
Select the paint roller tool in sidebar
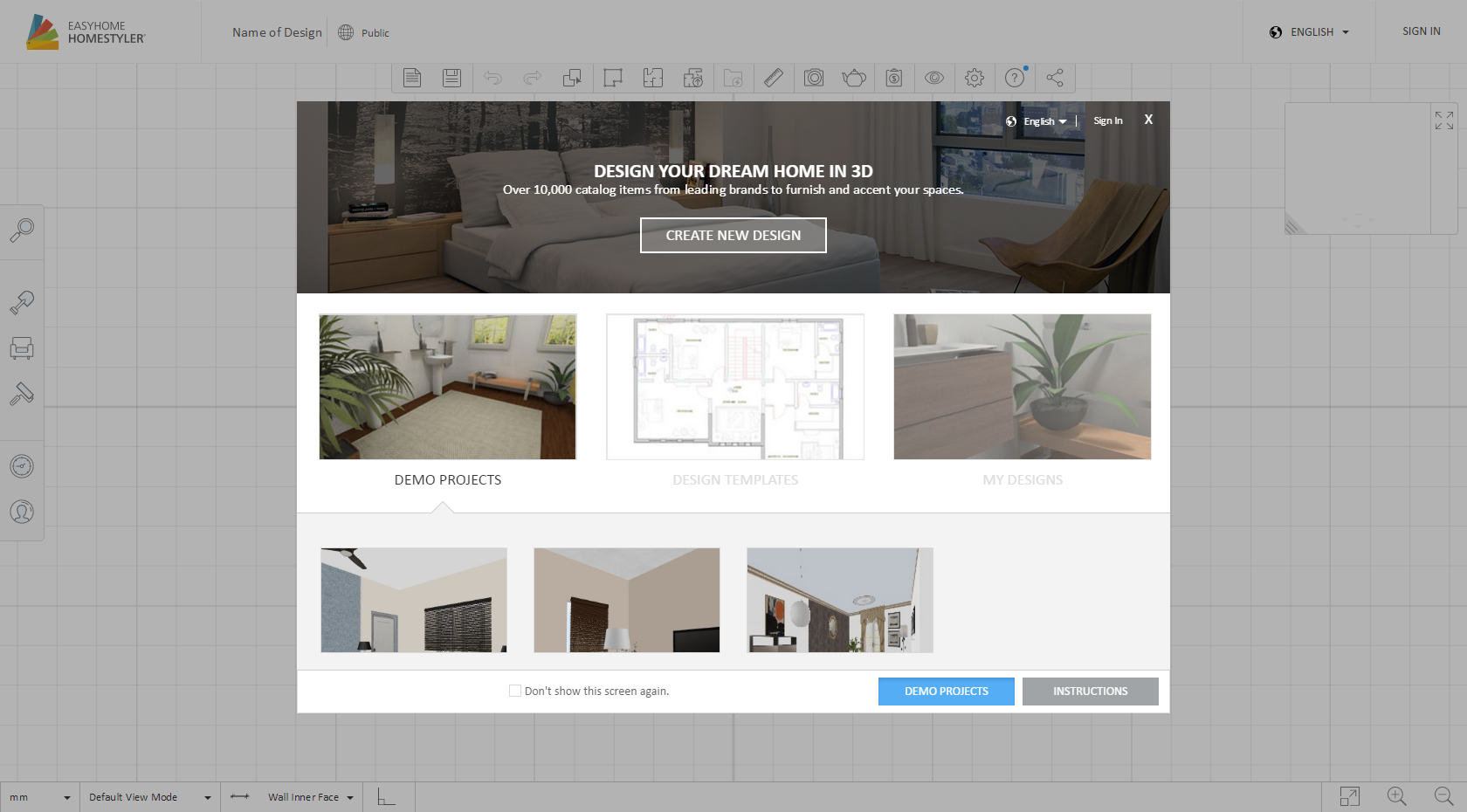point(22,303)
